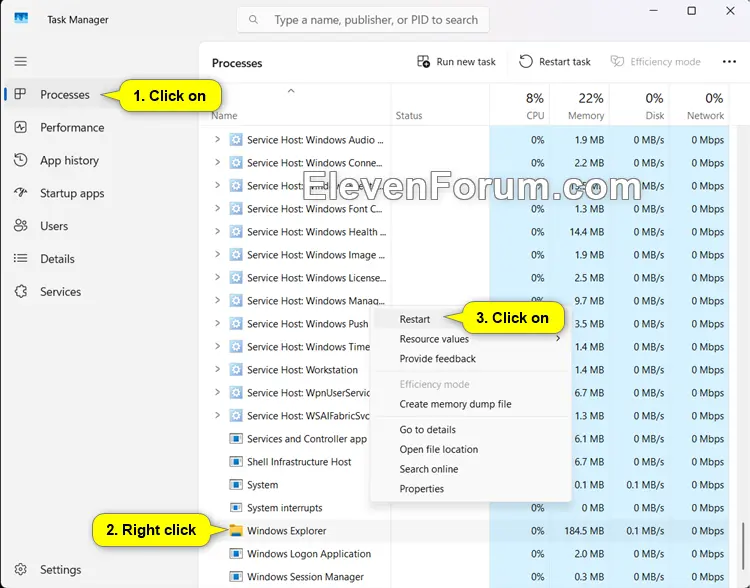Click the Restart task button label
The height and width of the screenshot is (588, 750).
pos(564,62)
